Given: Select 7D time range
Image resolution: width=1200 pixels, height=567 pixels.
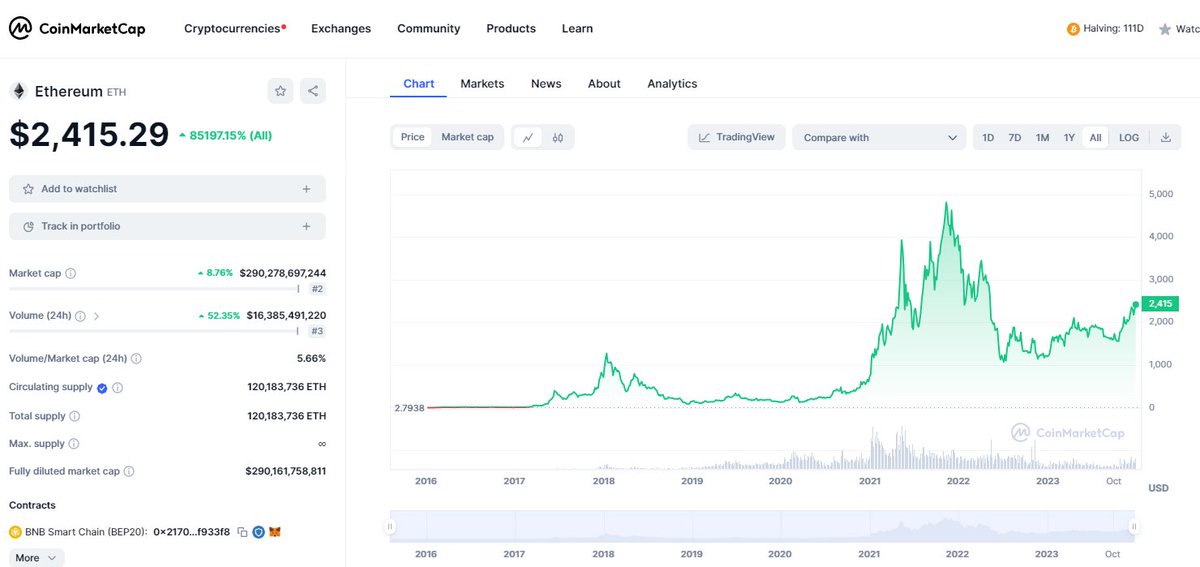Looking at the screenshot, I should 1015,137.
